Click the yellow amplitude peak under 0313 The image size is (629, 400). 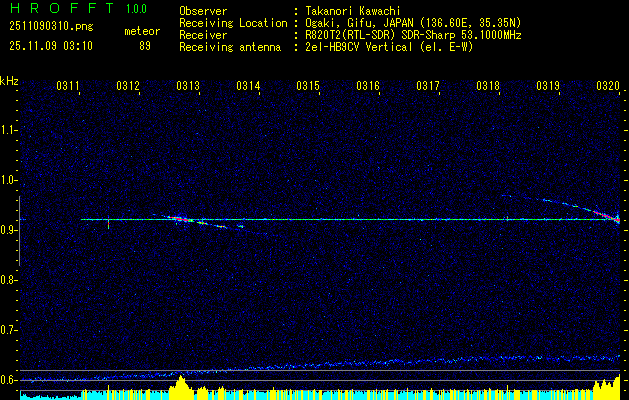(180, 383)
